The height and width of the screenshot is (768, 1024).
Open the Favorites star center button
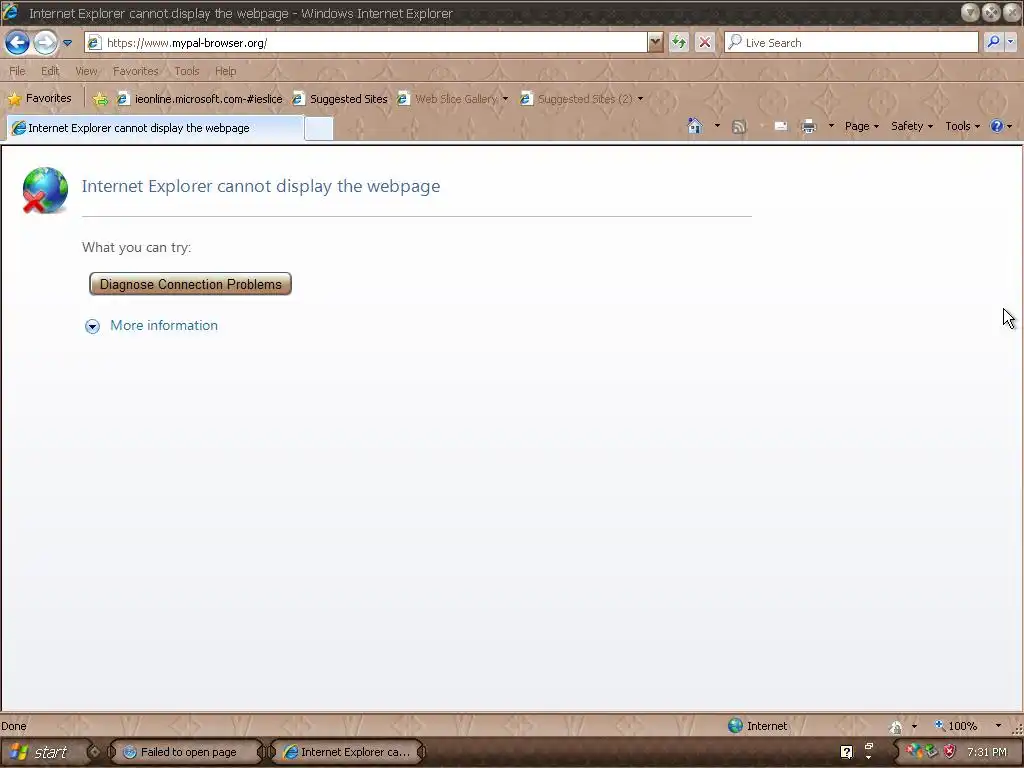click(40, 99)
